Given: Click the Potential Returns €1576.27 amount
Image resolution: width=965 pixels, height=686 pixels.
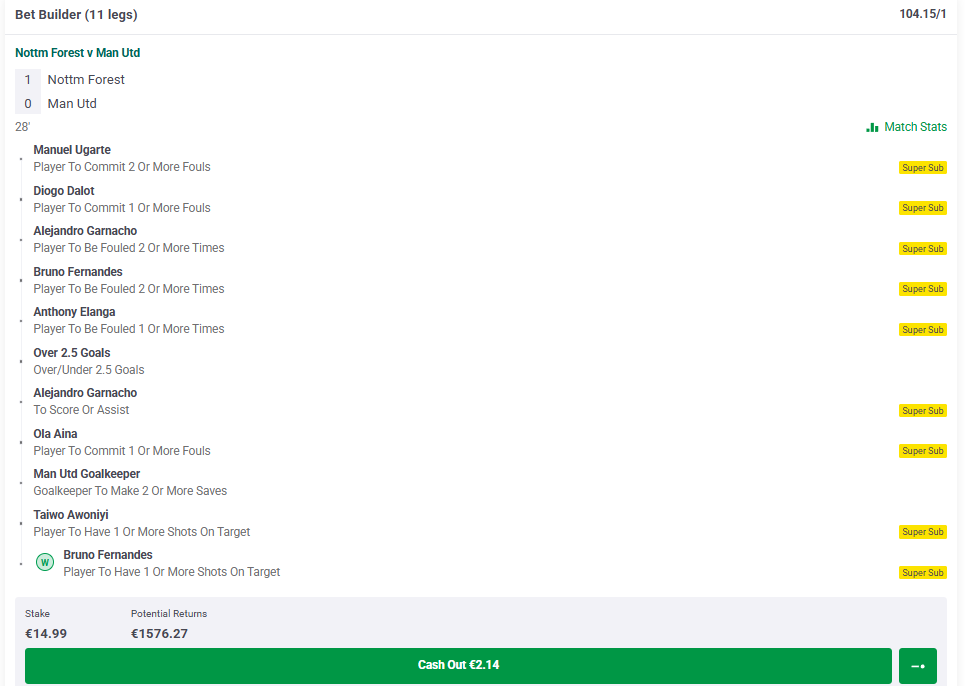Looking at the screenshot, I should coord(159,633).
